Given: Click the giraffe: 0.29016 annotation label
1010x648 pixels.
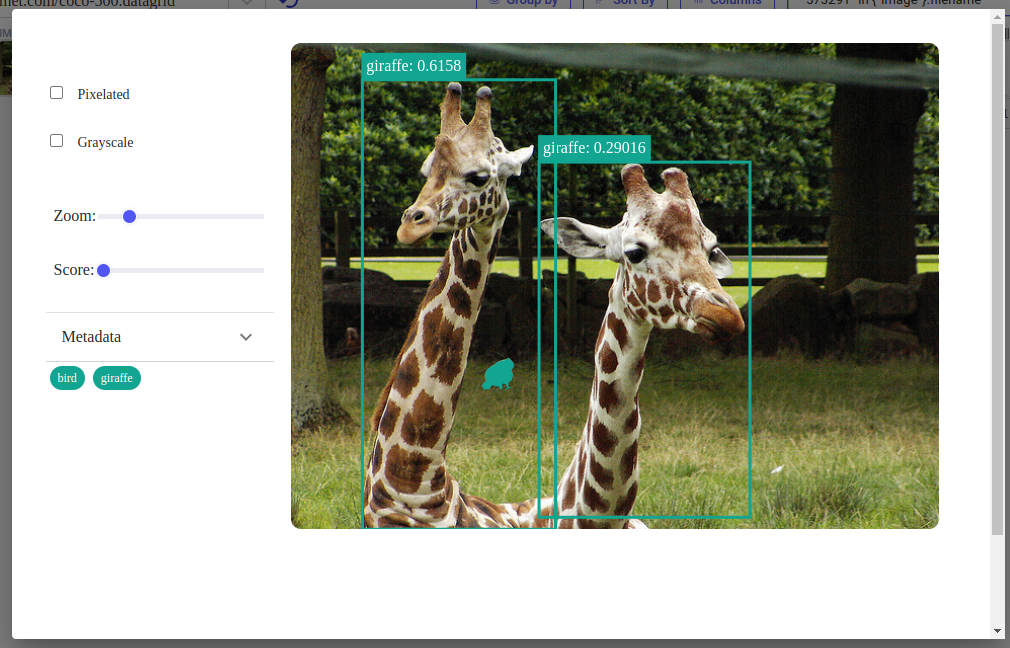Looking at the screenshot, I should click(594, 148).
